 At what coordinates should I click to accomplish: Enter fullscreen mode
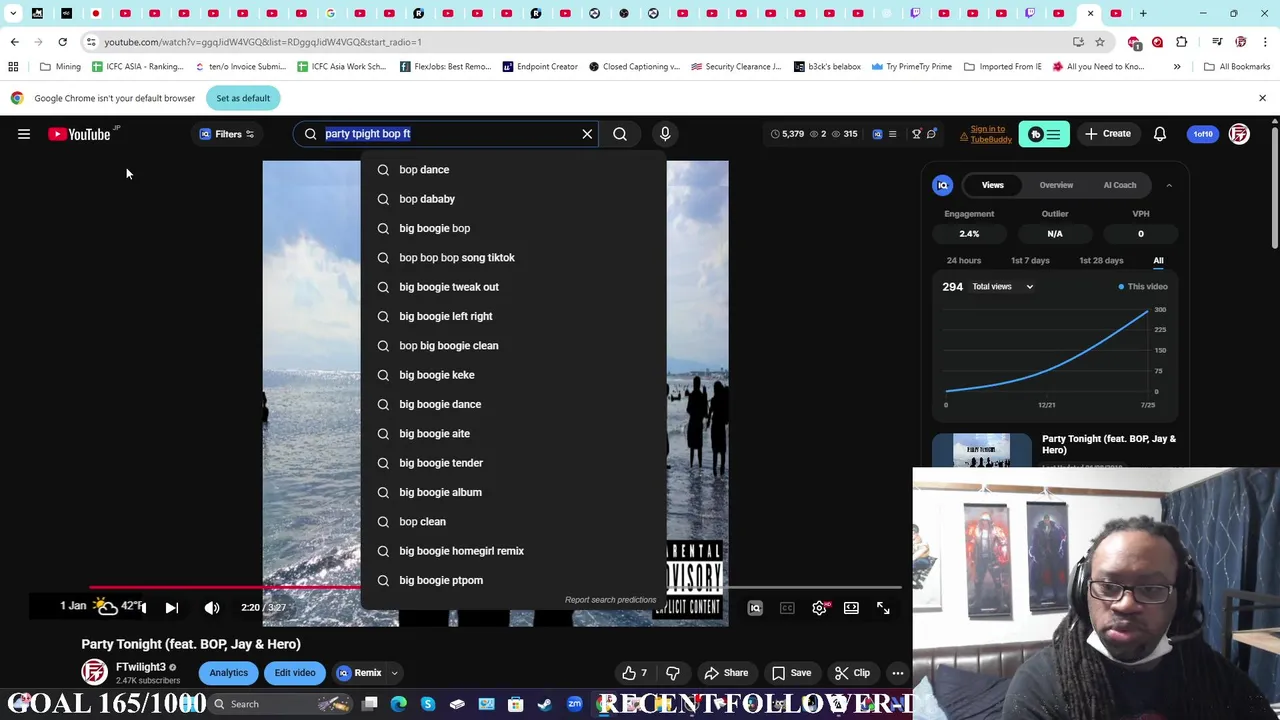coord(883,608)
